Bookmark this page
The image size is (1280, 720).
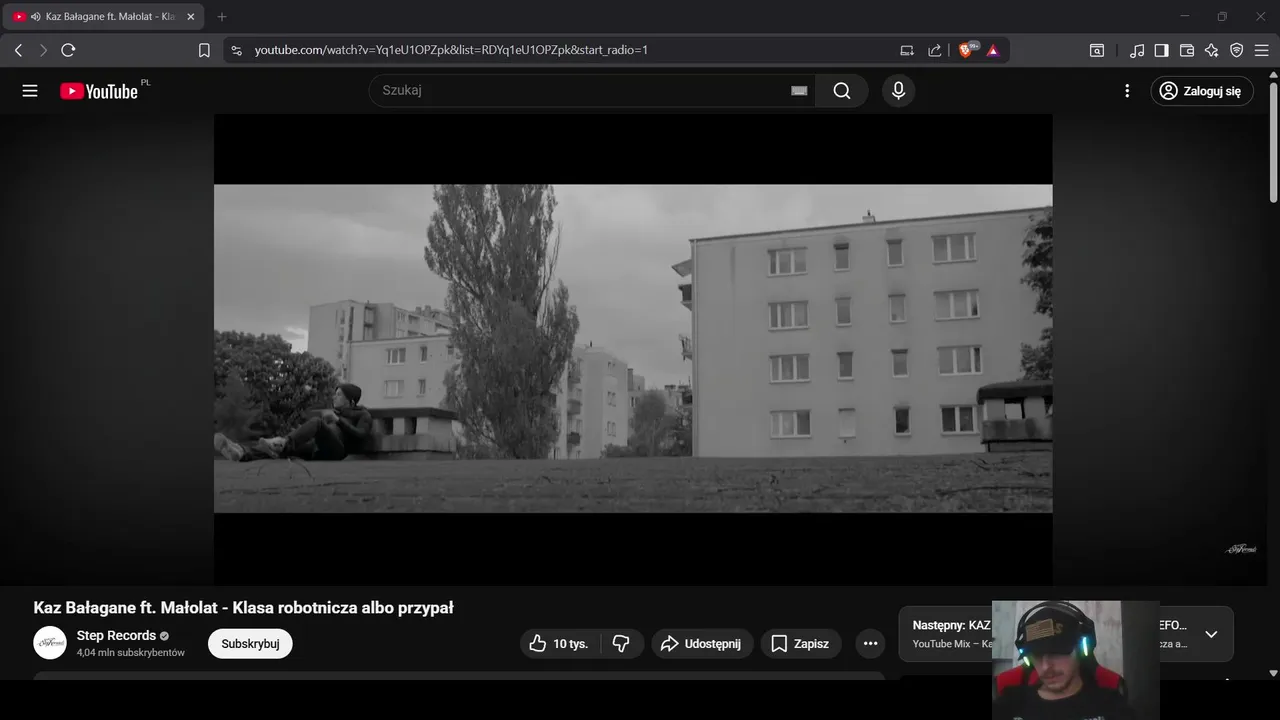(204, 50)
